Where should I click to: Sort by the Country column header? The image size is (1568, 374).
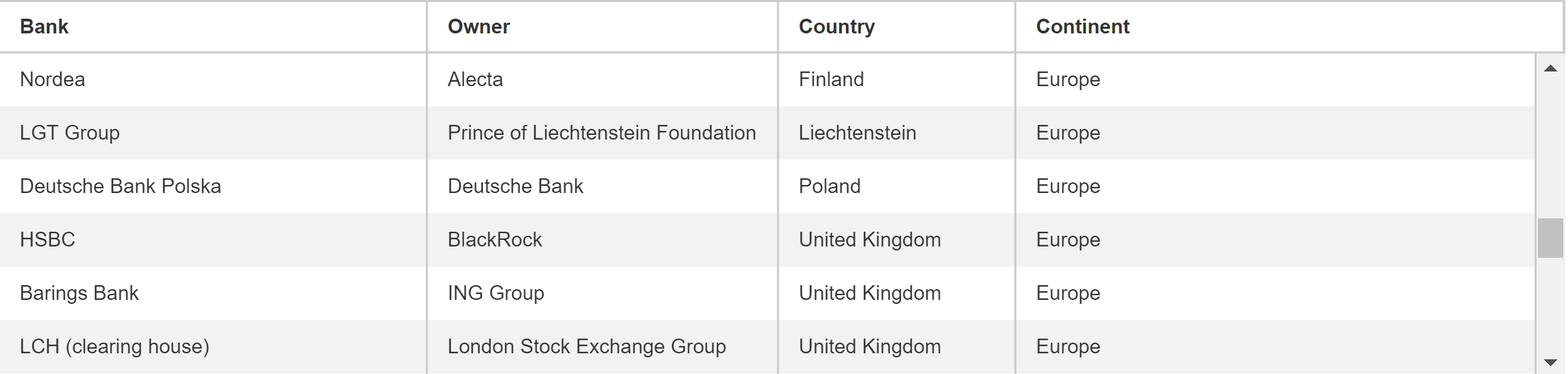tap(897, 27)
